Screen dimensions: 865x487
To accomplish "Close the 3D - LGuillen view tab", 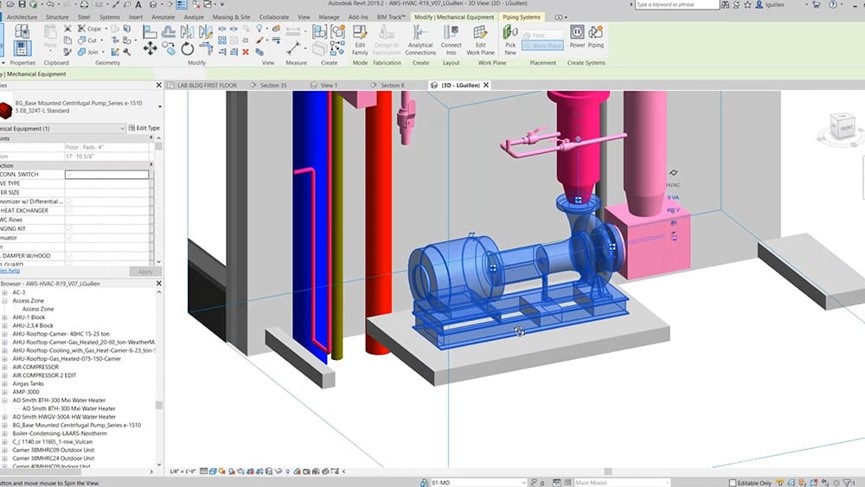I will 486,85.
